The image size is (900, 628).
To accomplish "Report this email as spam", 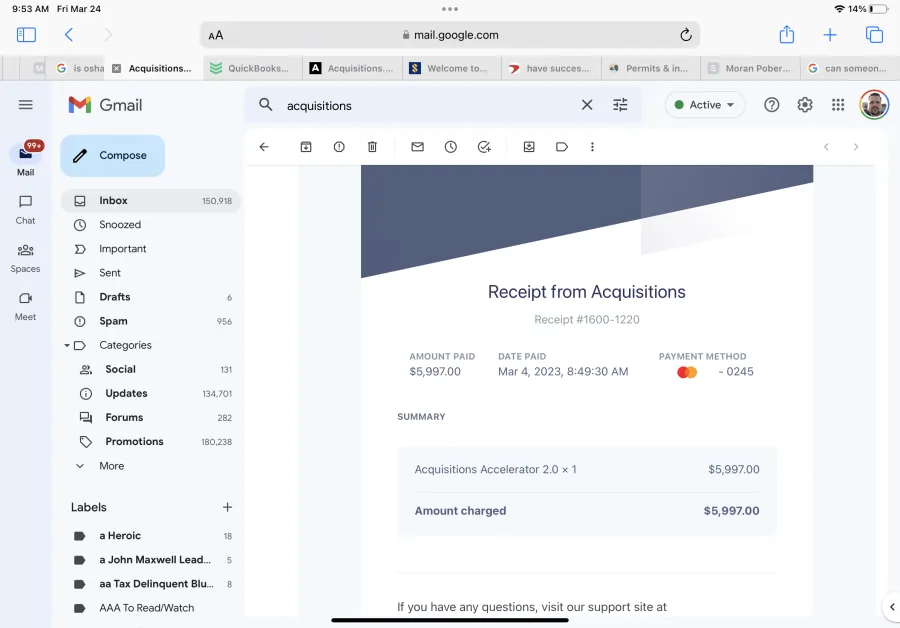I will pos(339,147).
